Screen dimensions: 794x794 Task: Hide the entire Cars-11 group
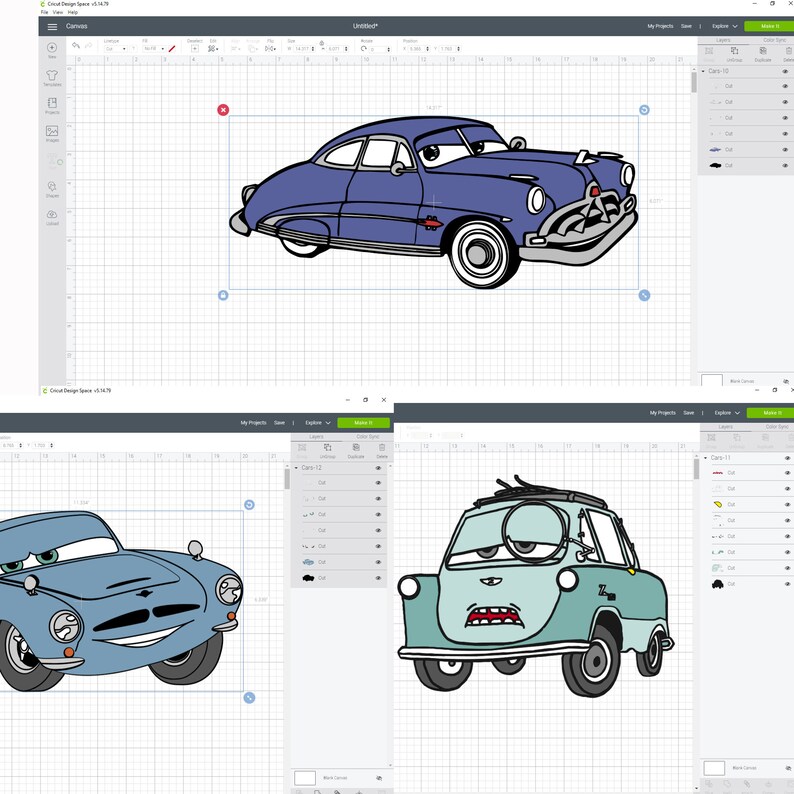(x=787, y=458)
